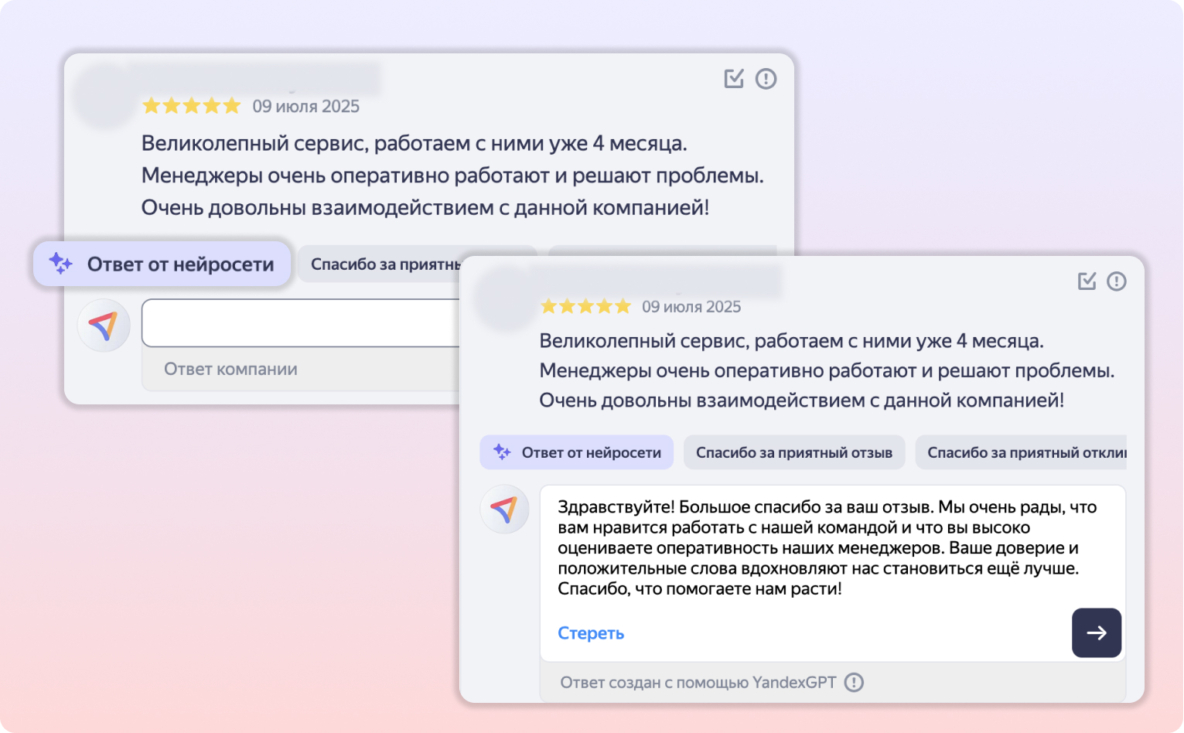
Task: Click the company logo avatar beside the empty reply field
Action: coord(104,324)
